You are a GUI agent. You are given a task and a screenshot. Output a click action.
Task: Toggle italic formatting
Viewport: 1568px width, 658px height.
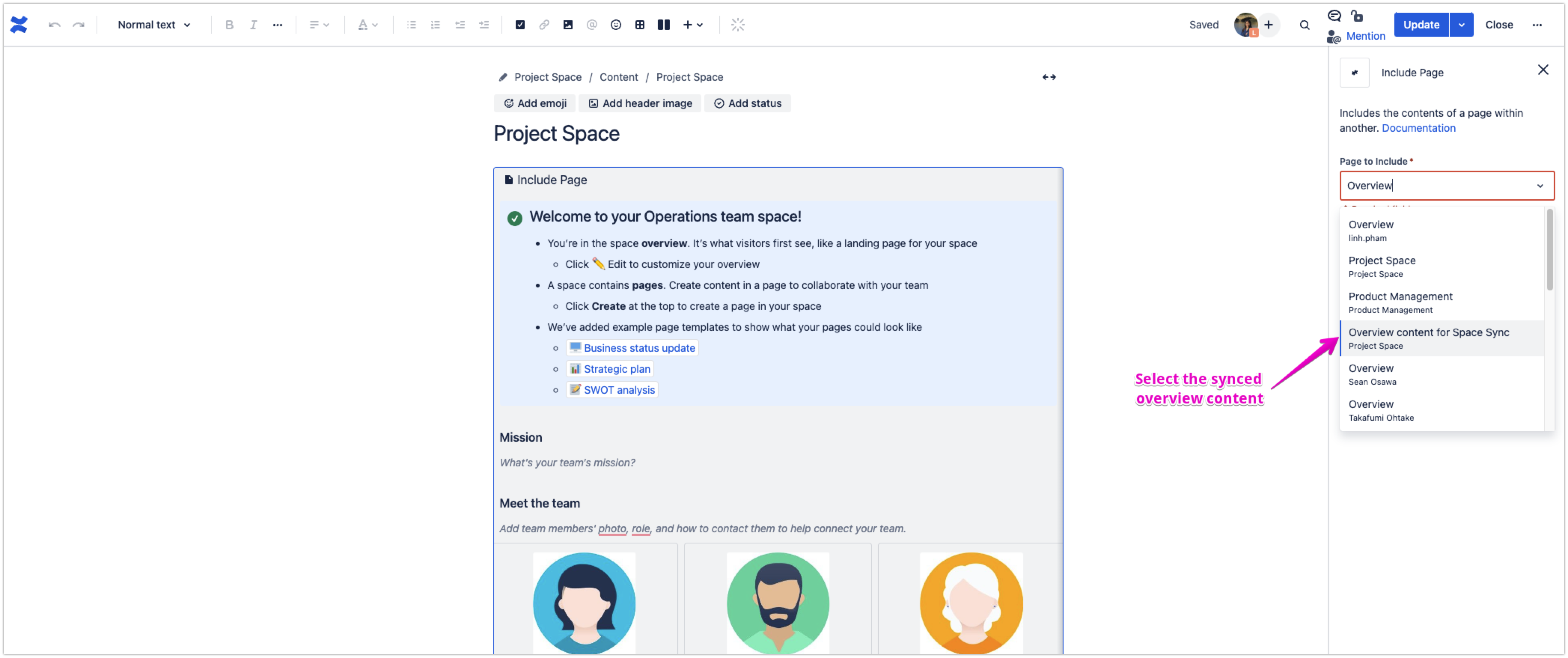[253, 25]
